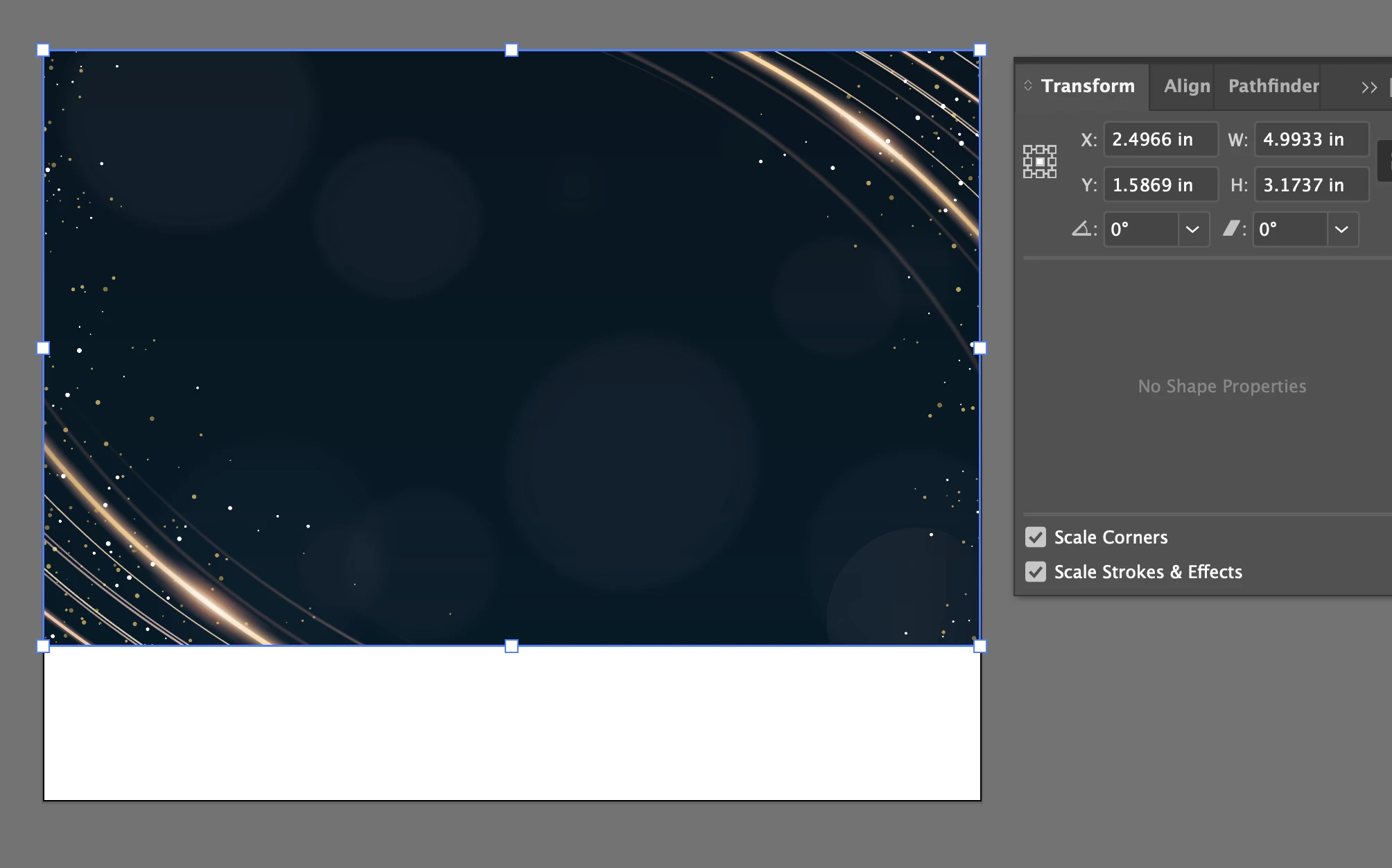
Task: Toggle Scale Strokes & Effects checkbox
Action: coord(1036,571)
